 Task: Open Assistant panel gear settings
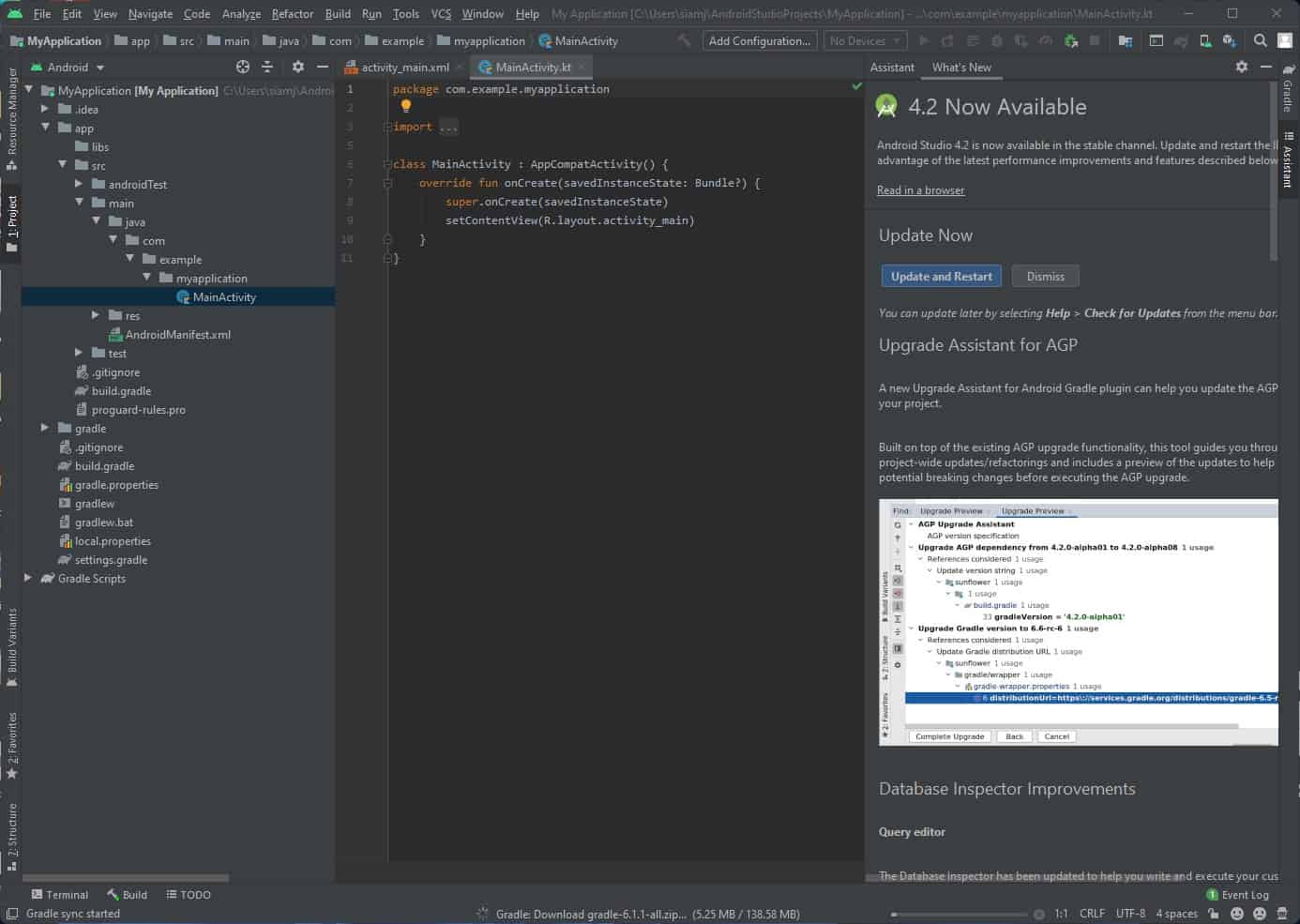1242,67
